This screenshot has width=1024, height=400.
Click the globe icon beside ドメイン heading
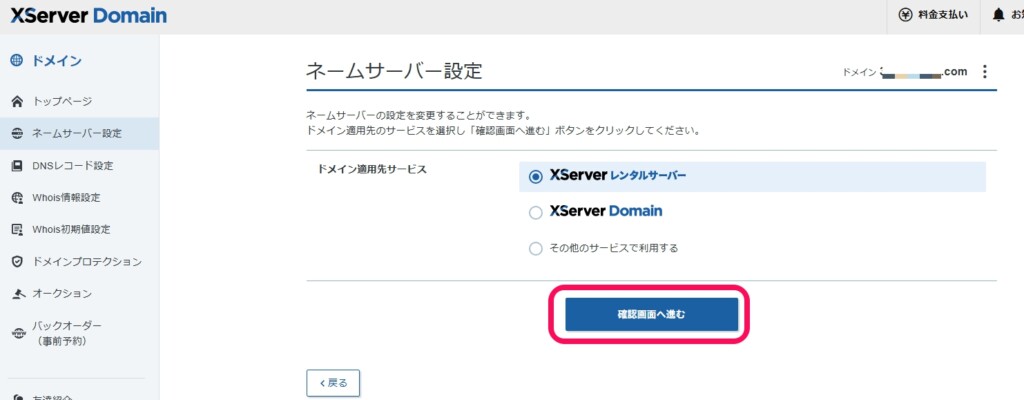click(17, 61)
